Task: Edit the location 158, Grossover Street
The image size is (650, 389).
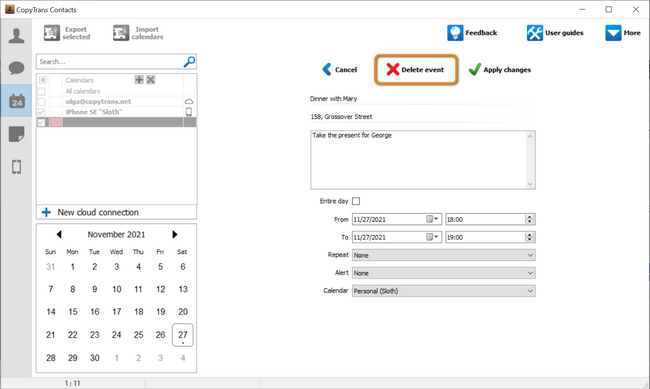Action: click(x=422, y=117)
